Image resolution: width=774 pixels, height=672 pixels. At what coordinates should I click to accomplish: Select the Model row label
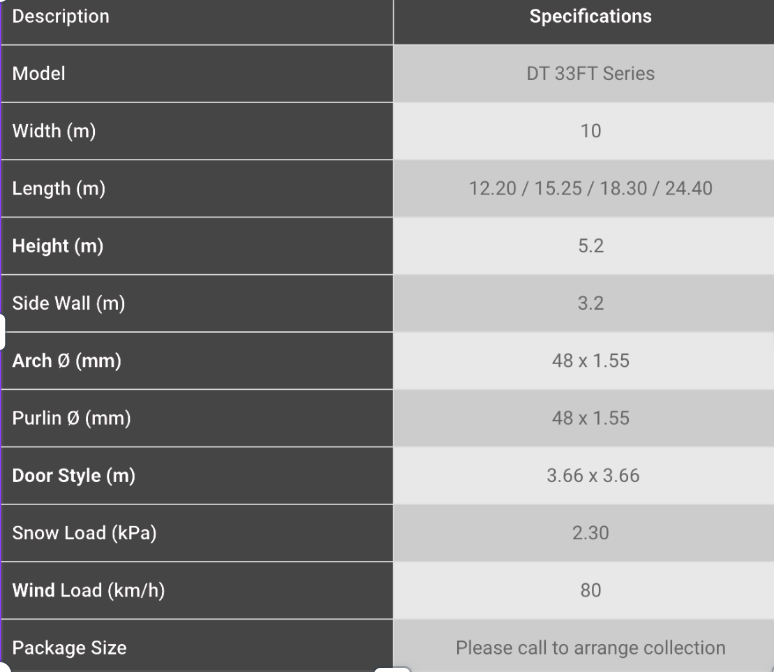tap(39, 74)
